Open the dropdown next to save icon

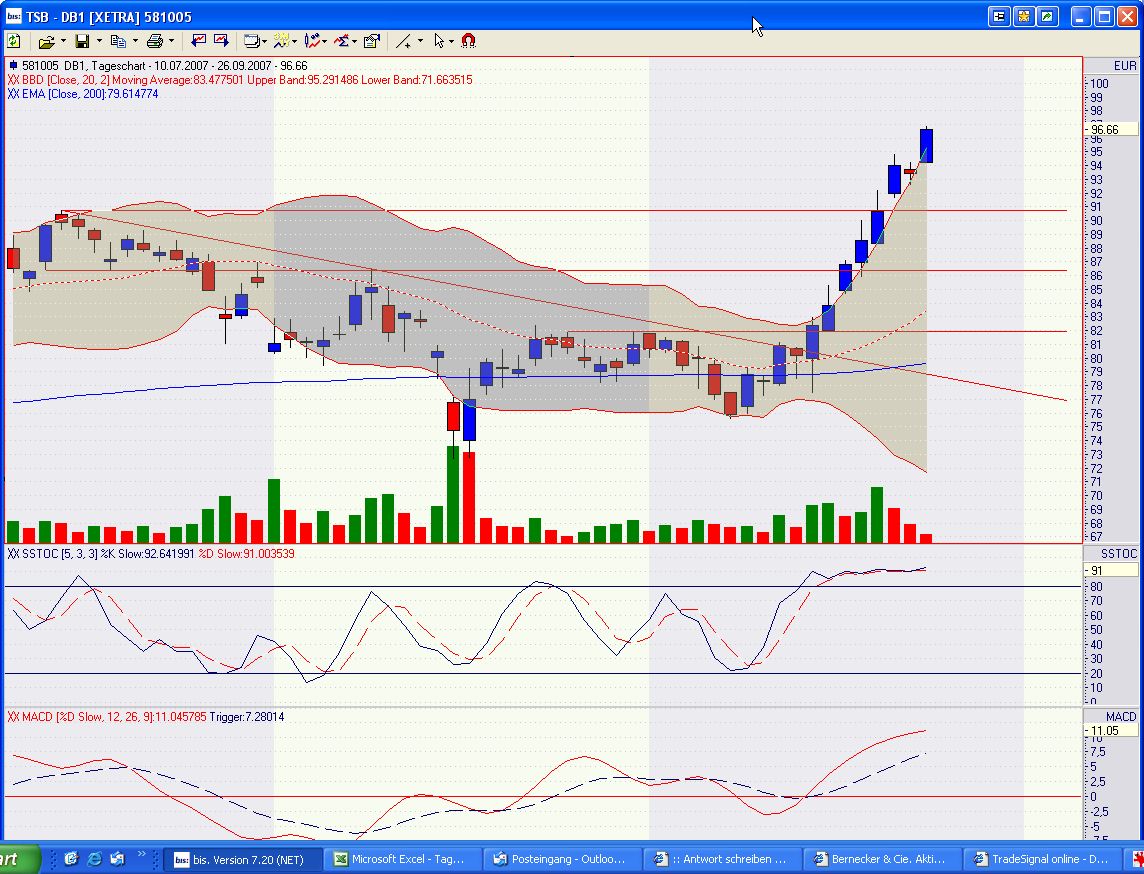point(98,41)
